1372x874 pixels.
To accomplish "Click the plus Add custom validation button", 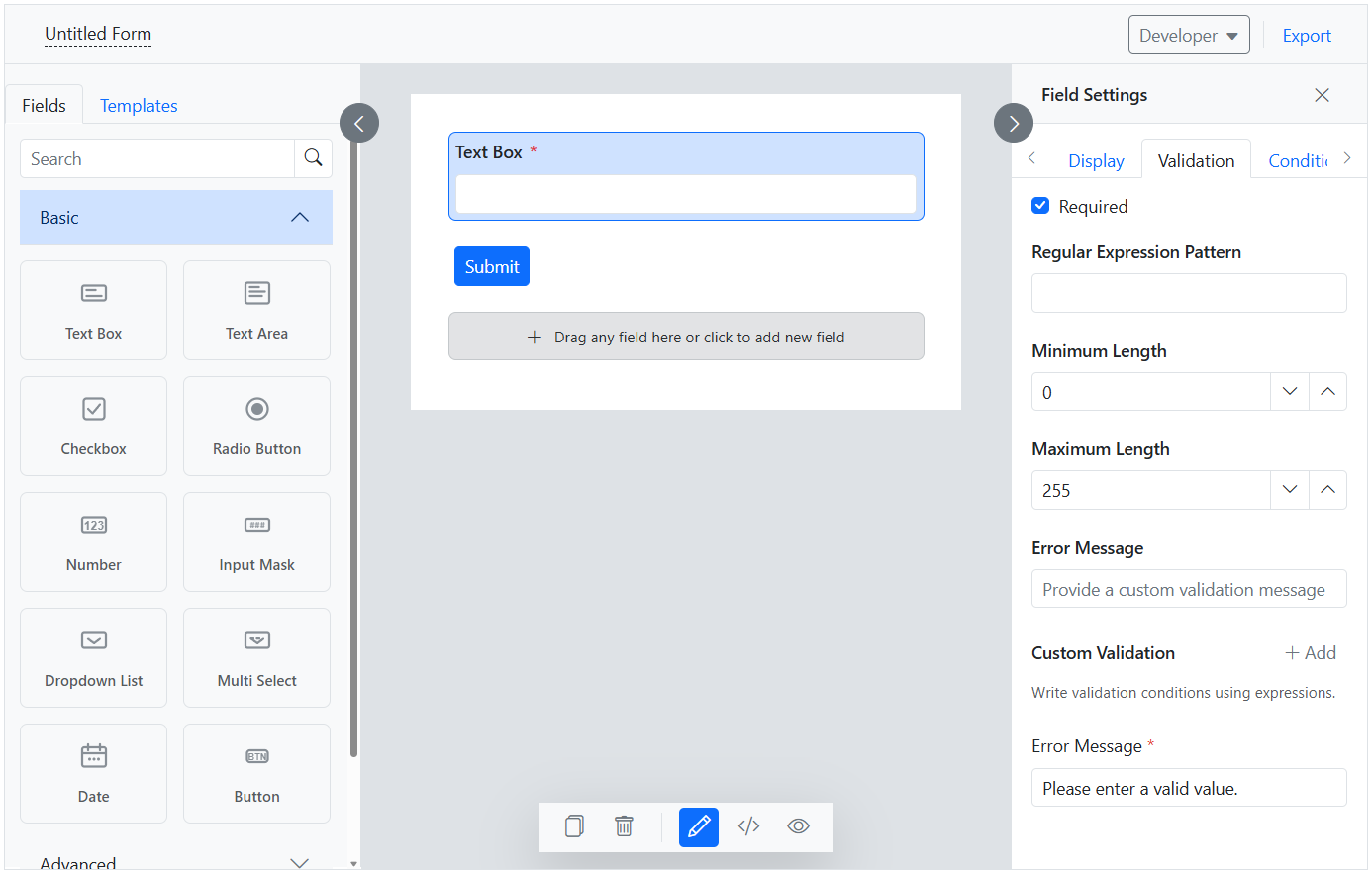I will point(1311,653).
